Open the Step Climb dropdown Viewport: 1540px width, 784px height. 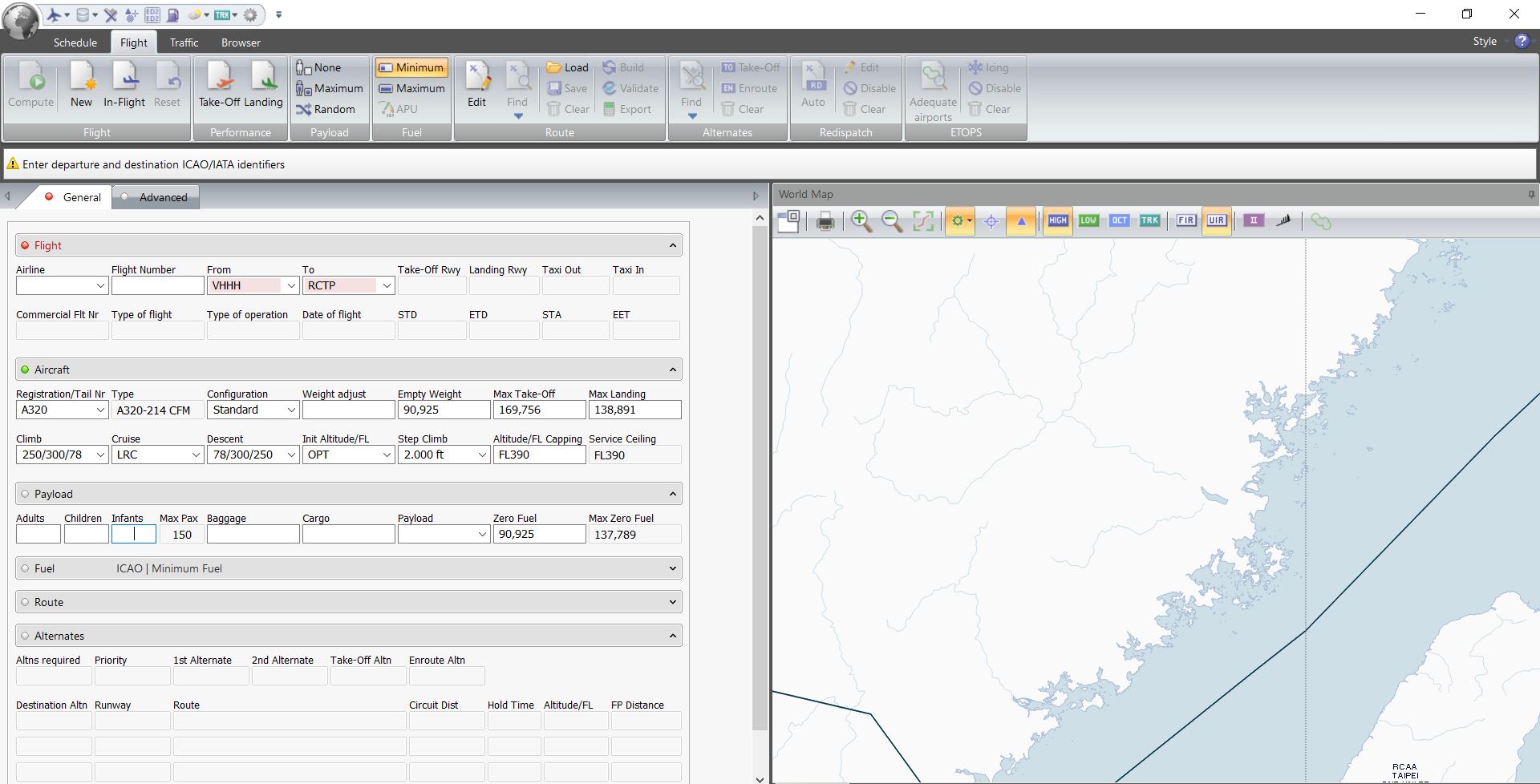[482, 455]
